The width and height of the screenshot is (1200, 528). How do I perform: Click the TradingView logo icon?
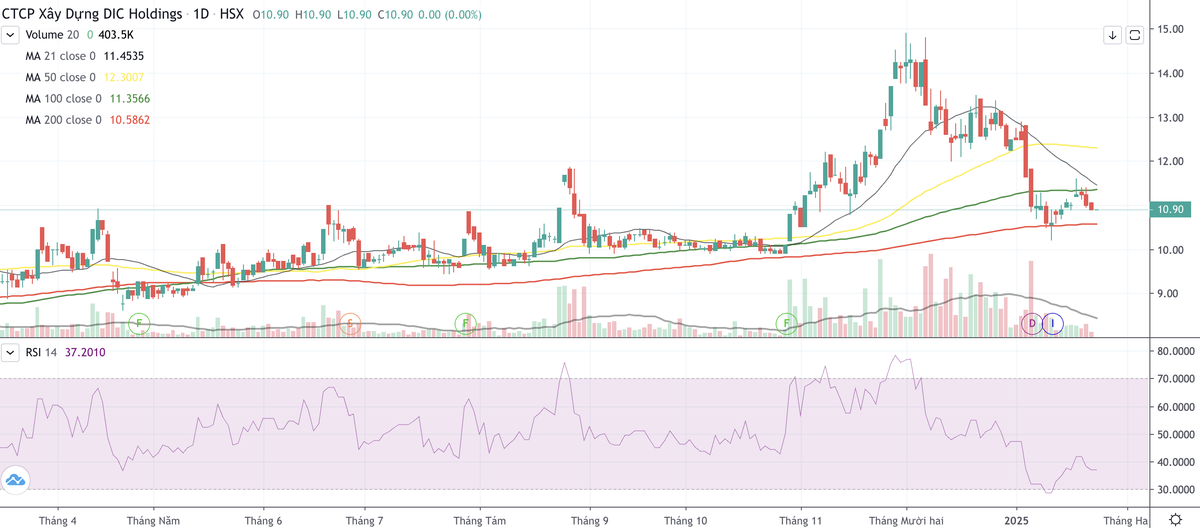15,480
